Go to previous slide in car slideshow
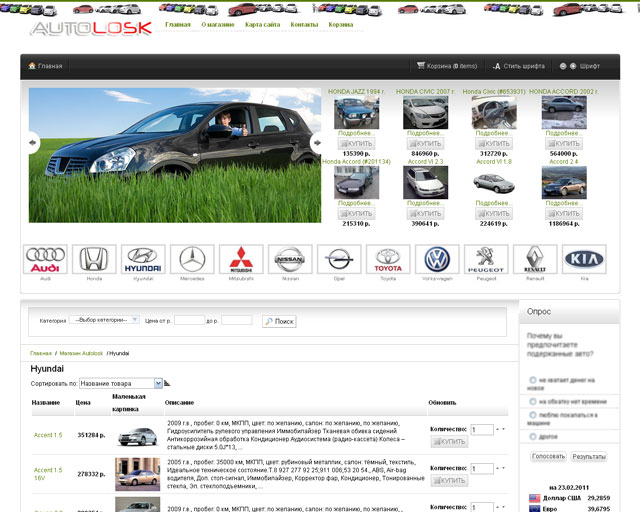 (x=33, y=142)
